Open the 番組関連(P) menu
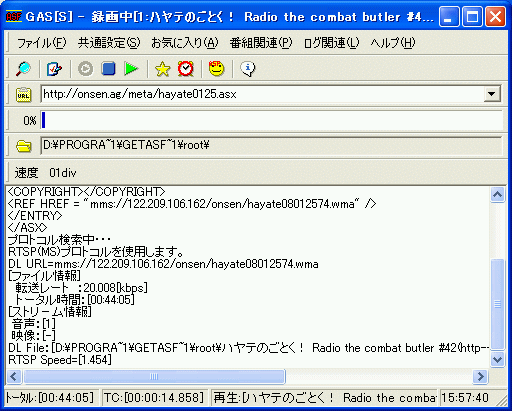The height and width of the screenshot is (411, 512). tap(261, 43)
